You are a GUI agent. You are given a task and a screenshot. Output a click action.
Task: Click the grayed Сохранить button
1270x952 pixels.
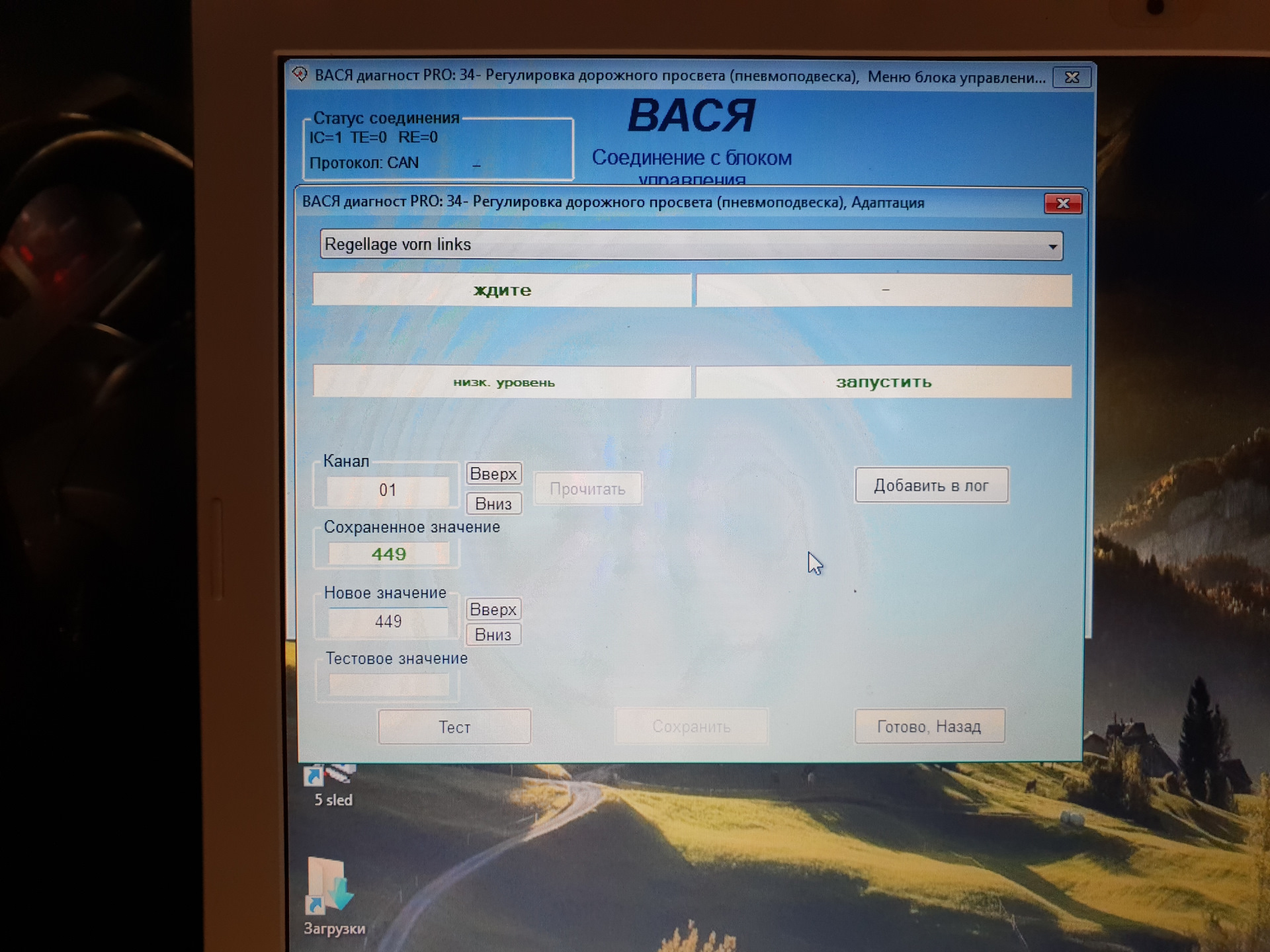(691, 727)
